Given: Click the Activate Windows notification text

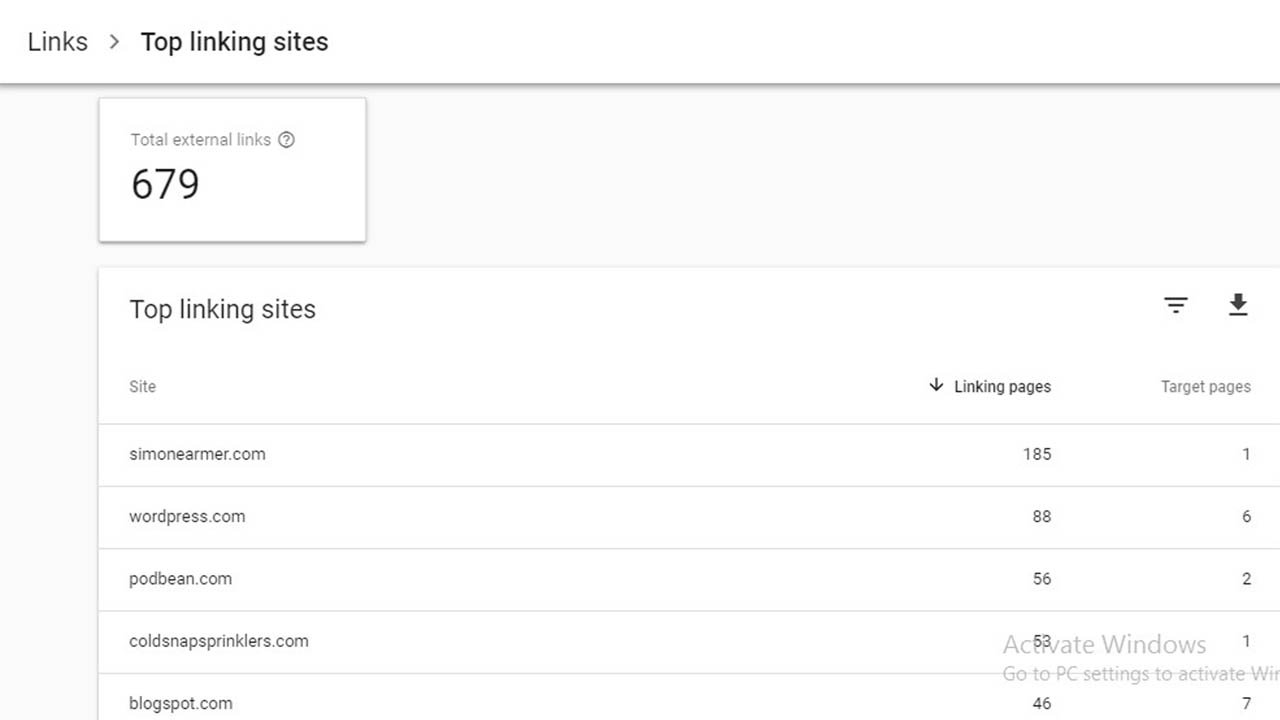Looking at the screenshot, I should pos(1105,644).
